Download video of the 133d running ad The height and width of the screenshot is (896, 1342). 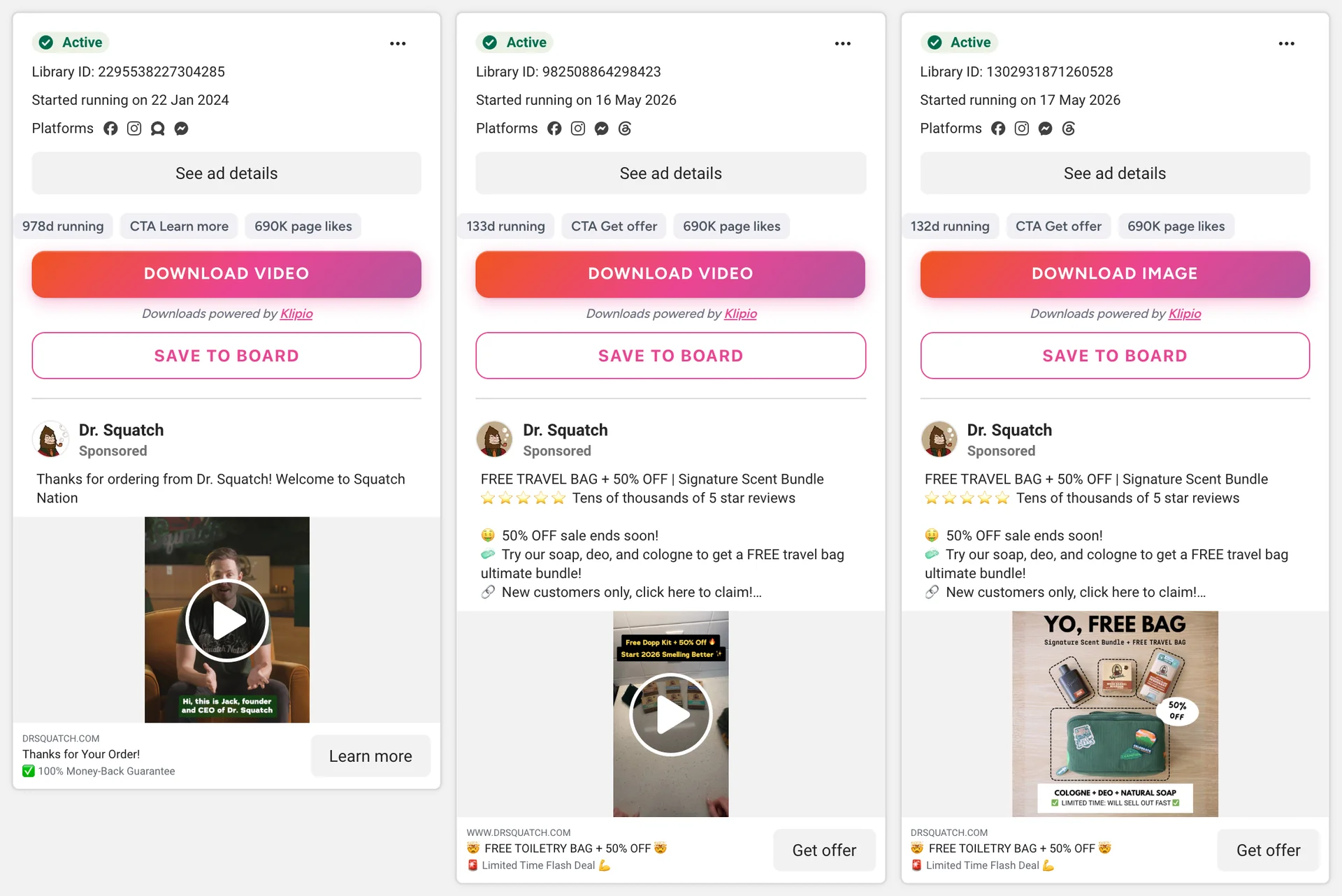pos(671,274)
